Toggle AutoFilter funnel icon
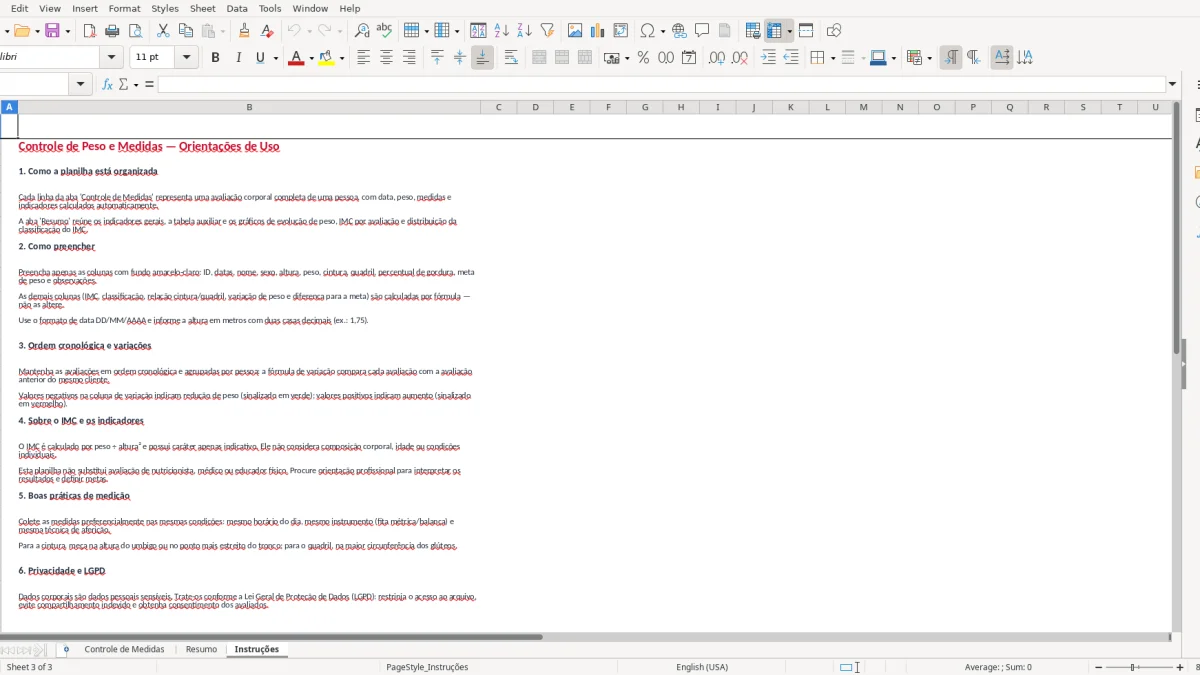The width and height of the screenshot is (1200, 675). point(547,31)
